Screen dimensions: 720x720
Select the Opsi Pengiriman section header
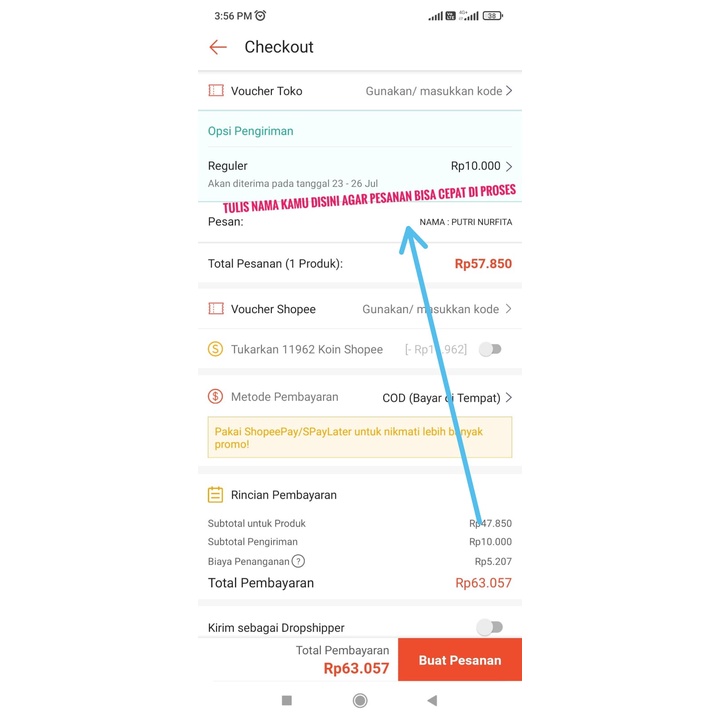coord(251,131)
